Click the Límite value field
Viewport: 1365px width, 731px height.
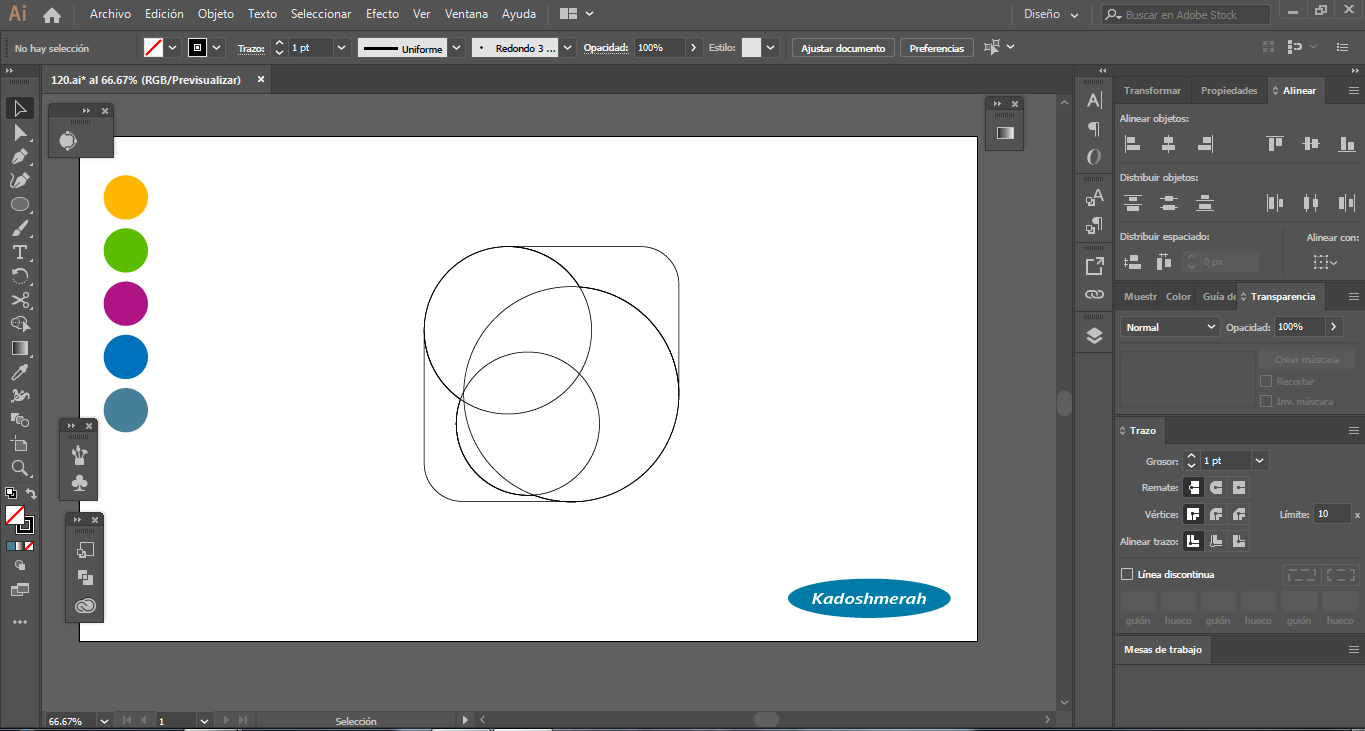pos(1332,514)
